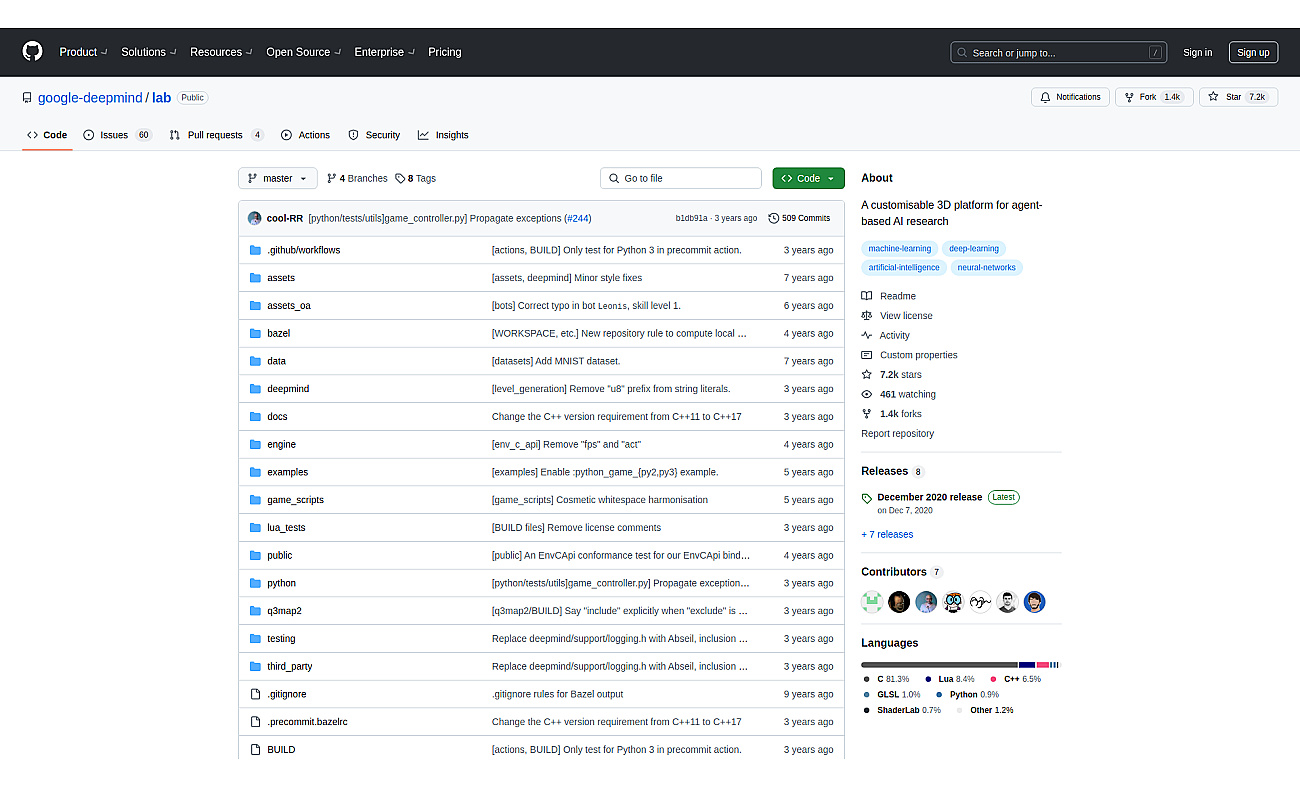
Task: Select the neural-networks topic tag
Action: [986, 267]
